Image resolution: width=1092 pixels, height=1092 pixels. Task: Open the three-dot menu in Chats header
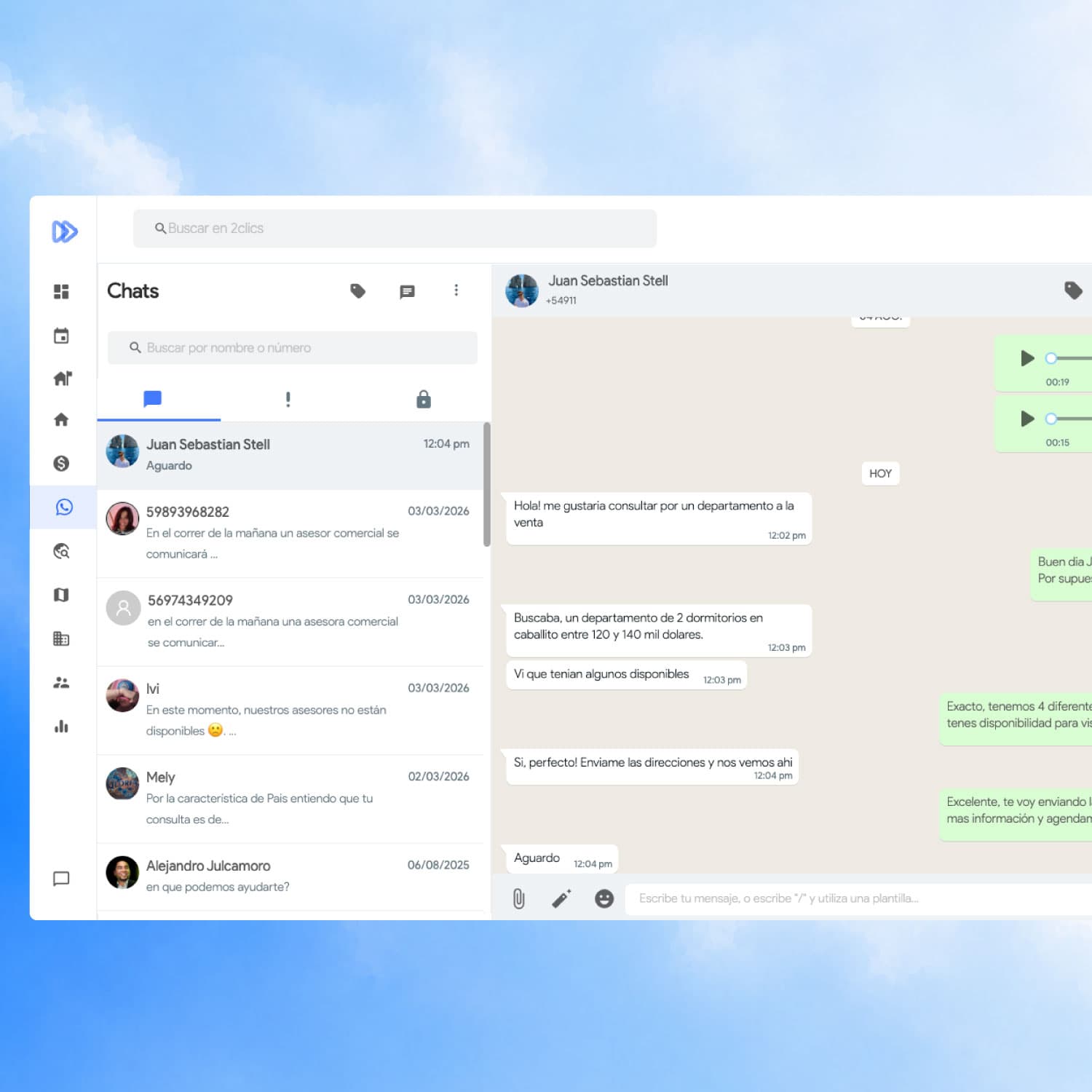pos(456,290)
